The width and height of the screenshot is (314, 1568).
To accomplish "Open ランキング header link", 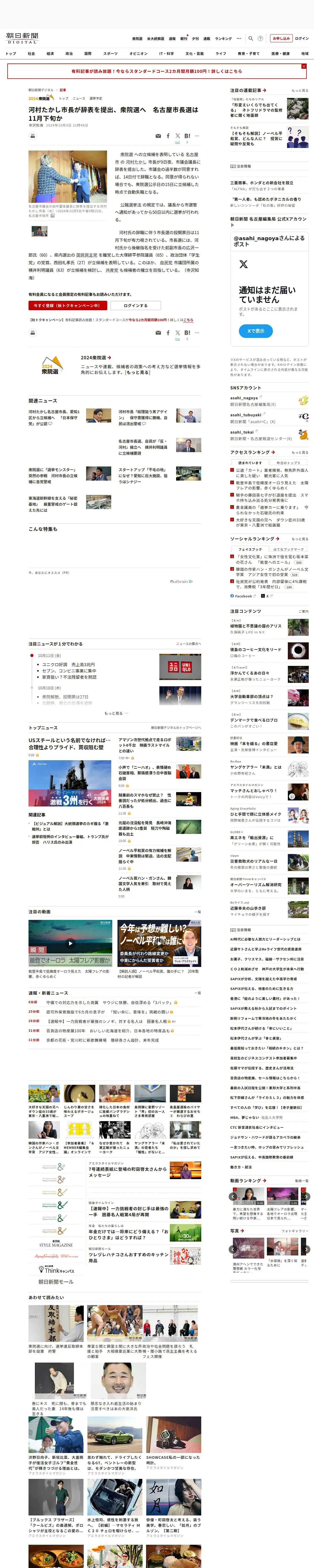I will pos(223,39).
